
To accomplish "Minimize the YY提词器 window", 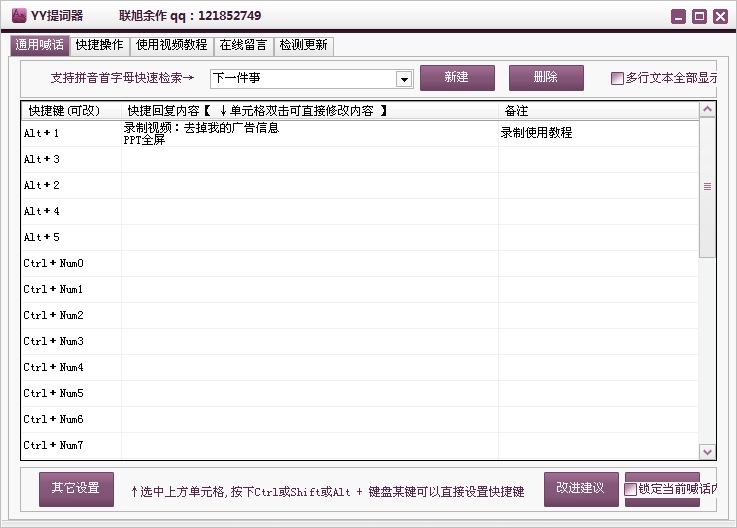I will (679, 16).
